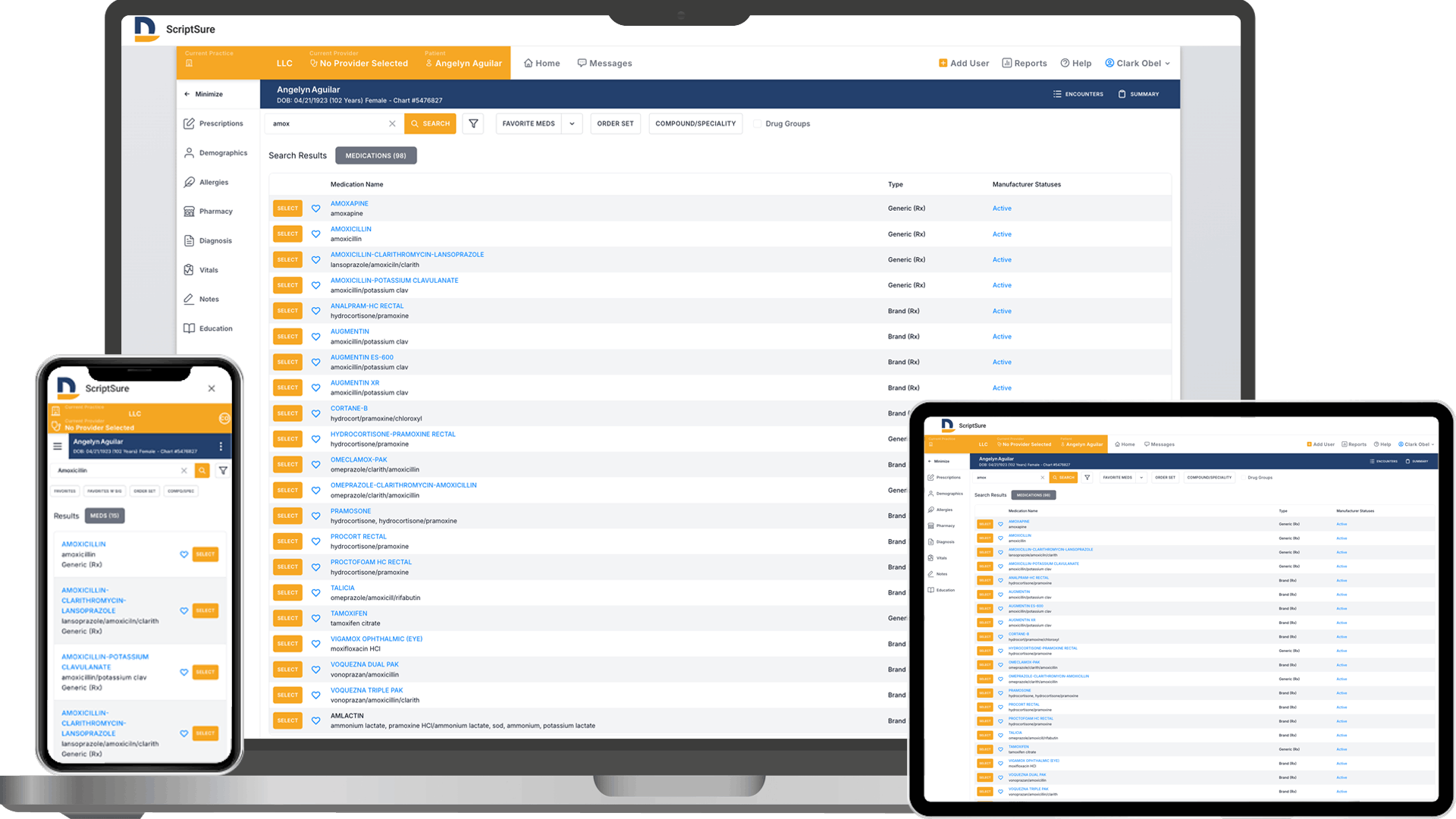Switch to the Medications (98) results tab
This screenshot has width=1456, height=819.
click(x=376, y=155)
